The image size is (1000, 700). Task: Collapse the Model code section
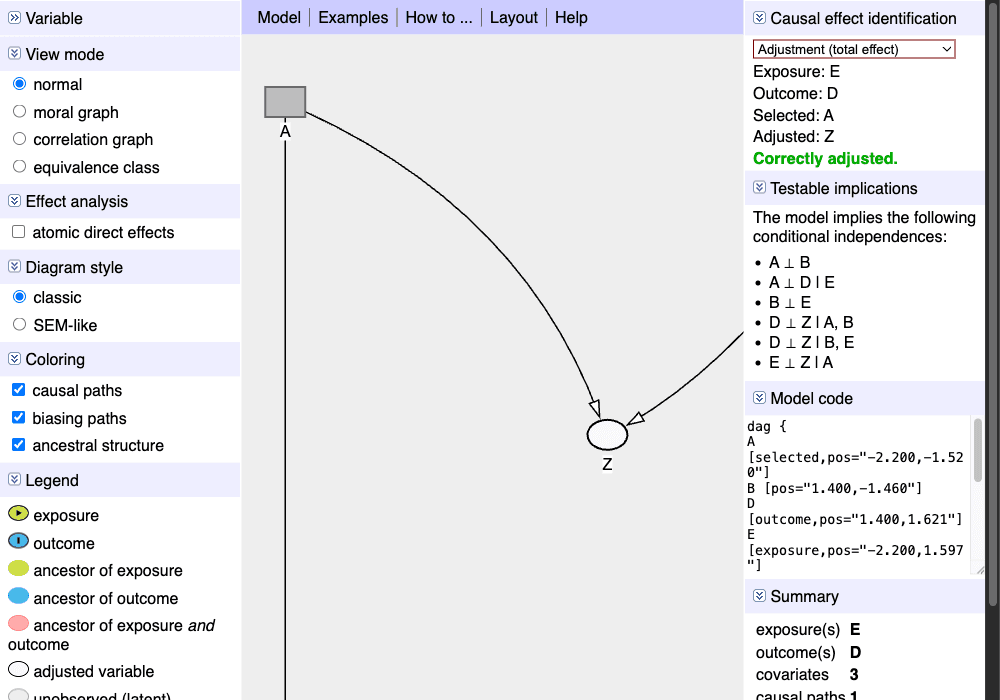(x=758, y=398)
